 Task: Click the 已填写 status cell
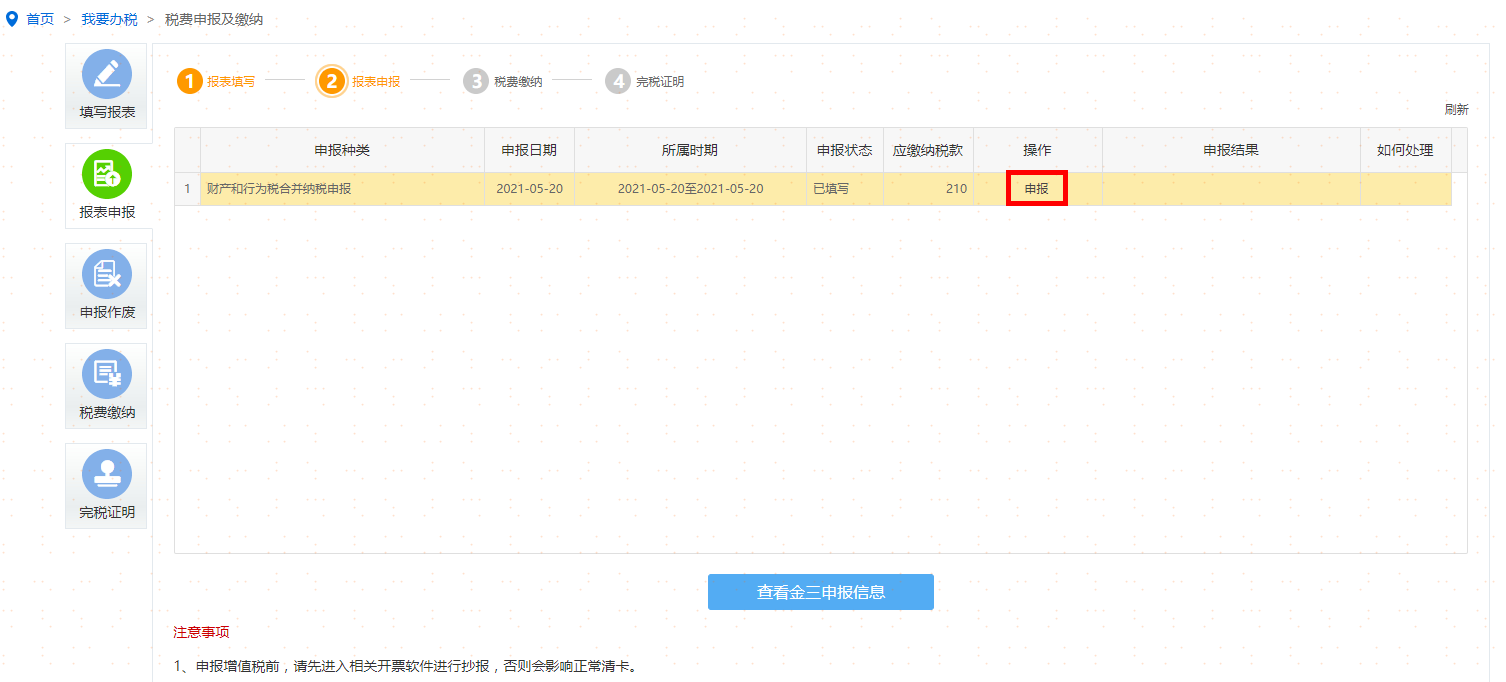[x=845, y=189]
